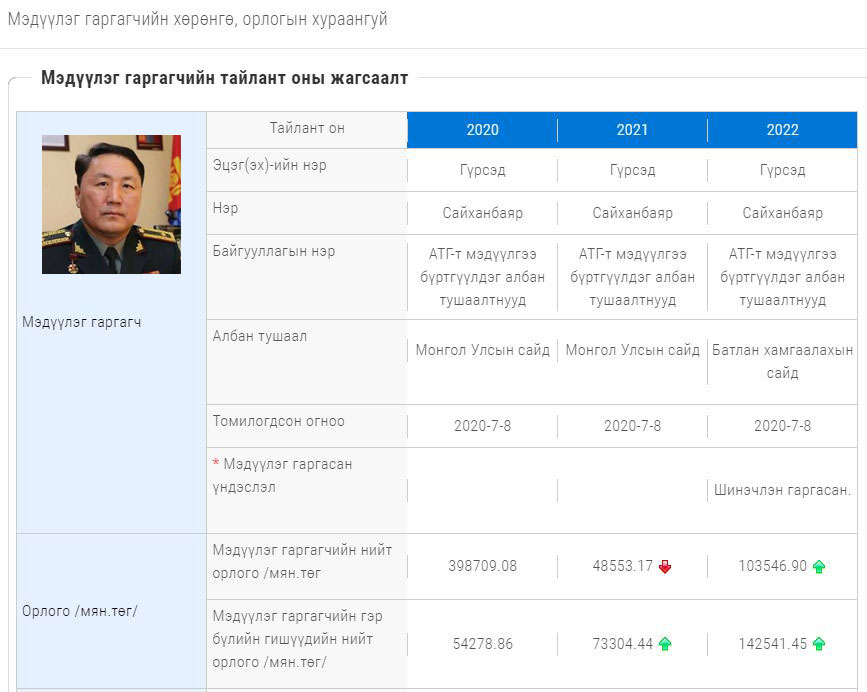
Task: Click the 'Тайлант он' header cell
Action: coord(307,128)
